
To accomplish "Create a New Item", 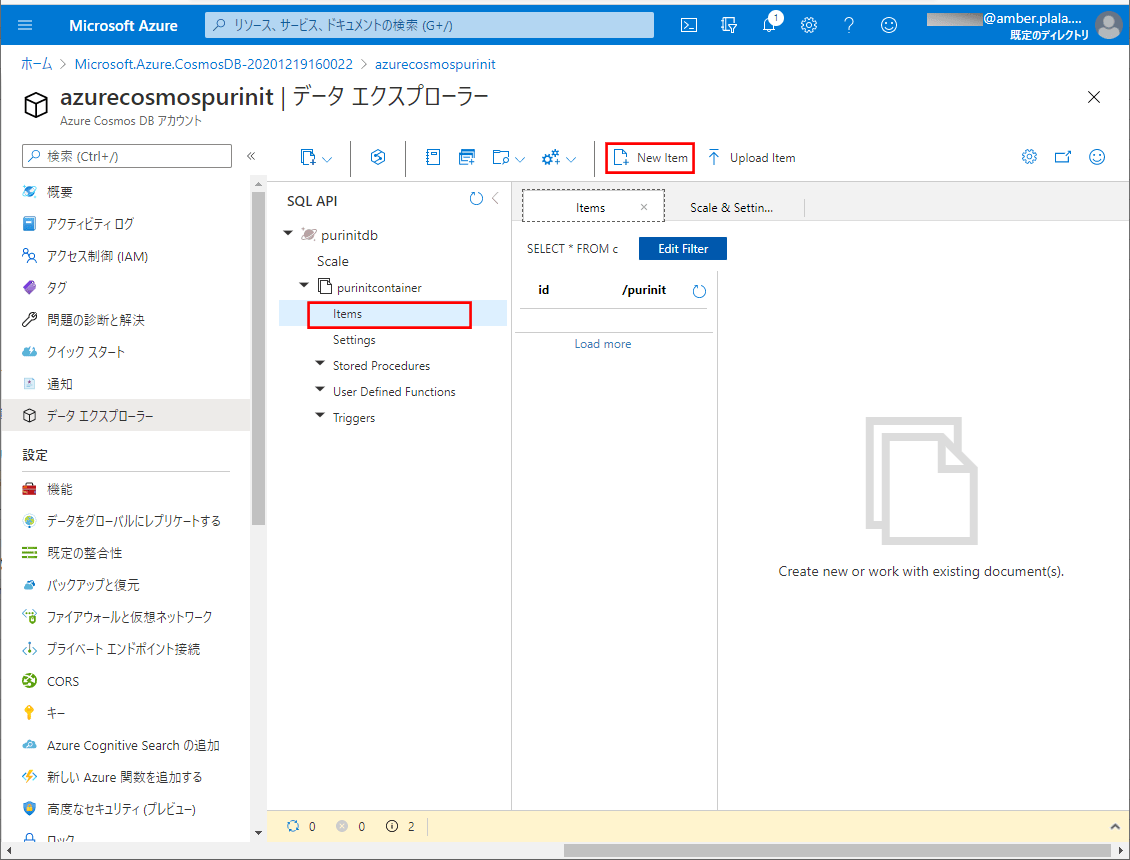I will click(x=650, y=158).
